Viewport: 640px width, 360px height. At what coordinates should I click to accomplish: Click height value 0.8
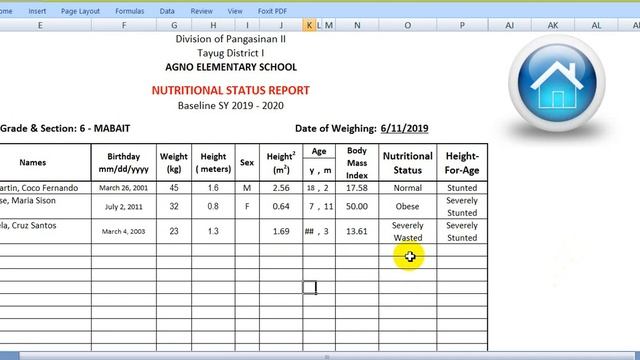(213, 207)
